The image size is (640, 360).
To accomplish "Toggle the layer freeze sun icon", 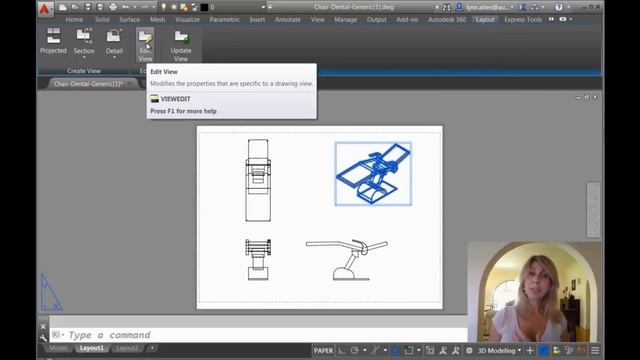I will coord(174,7).
